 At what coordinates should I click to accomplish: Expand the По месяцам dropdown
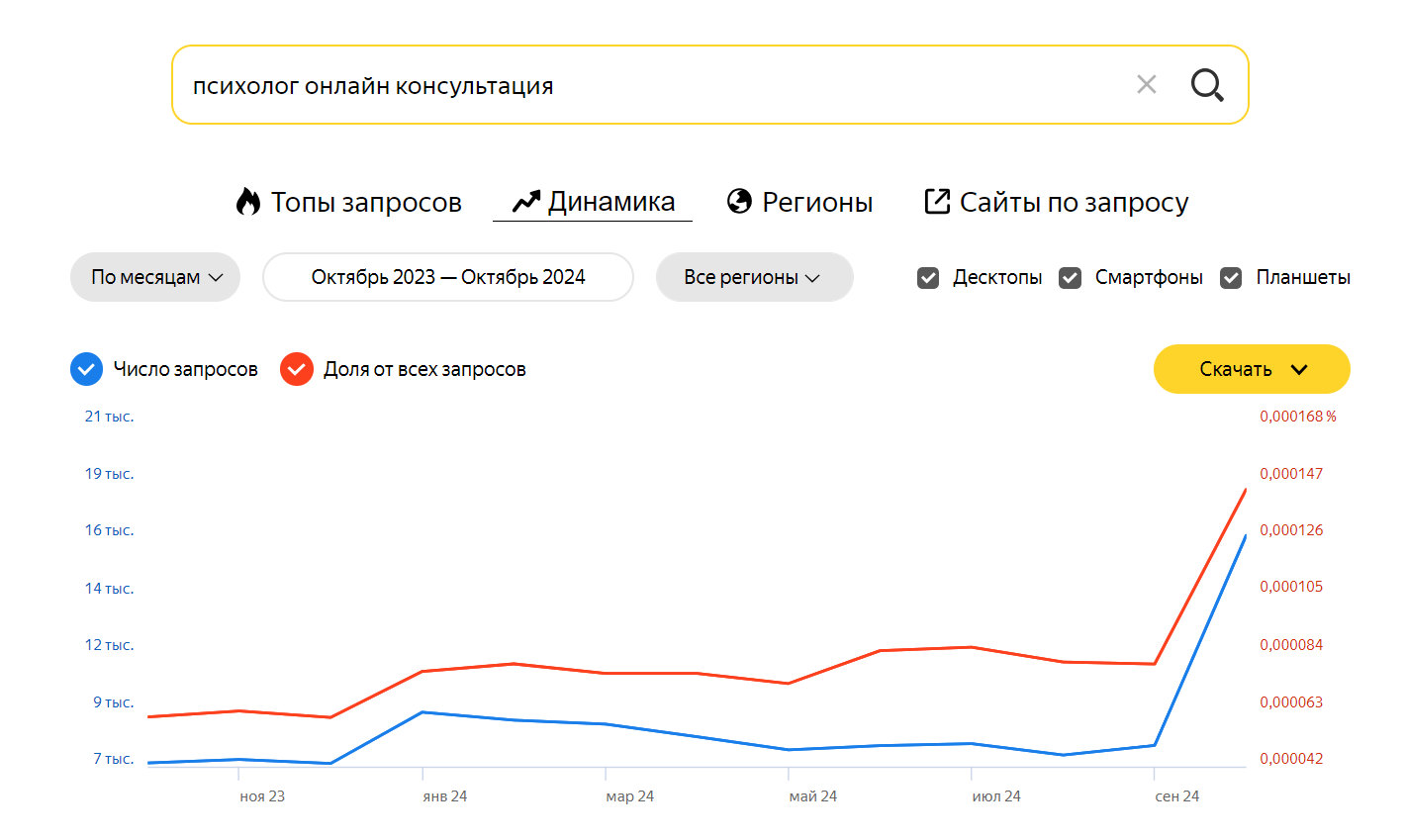click(155, 277)
